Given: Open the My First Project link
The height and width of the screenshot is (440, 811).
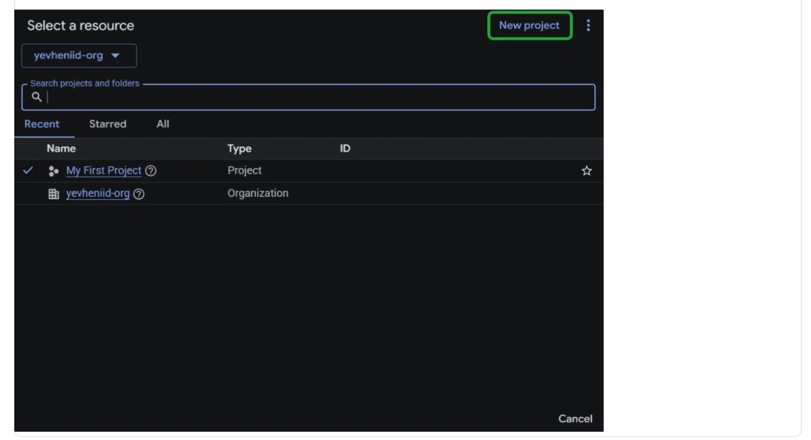Looking at the screenshot, I should coord(103,171).
